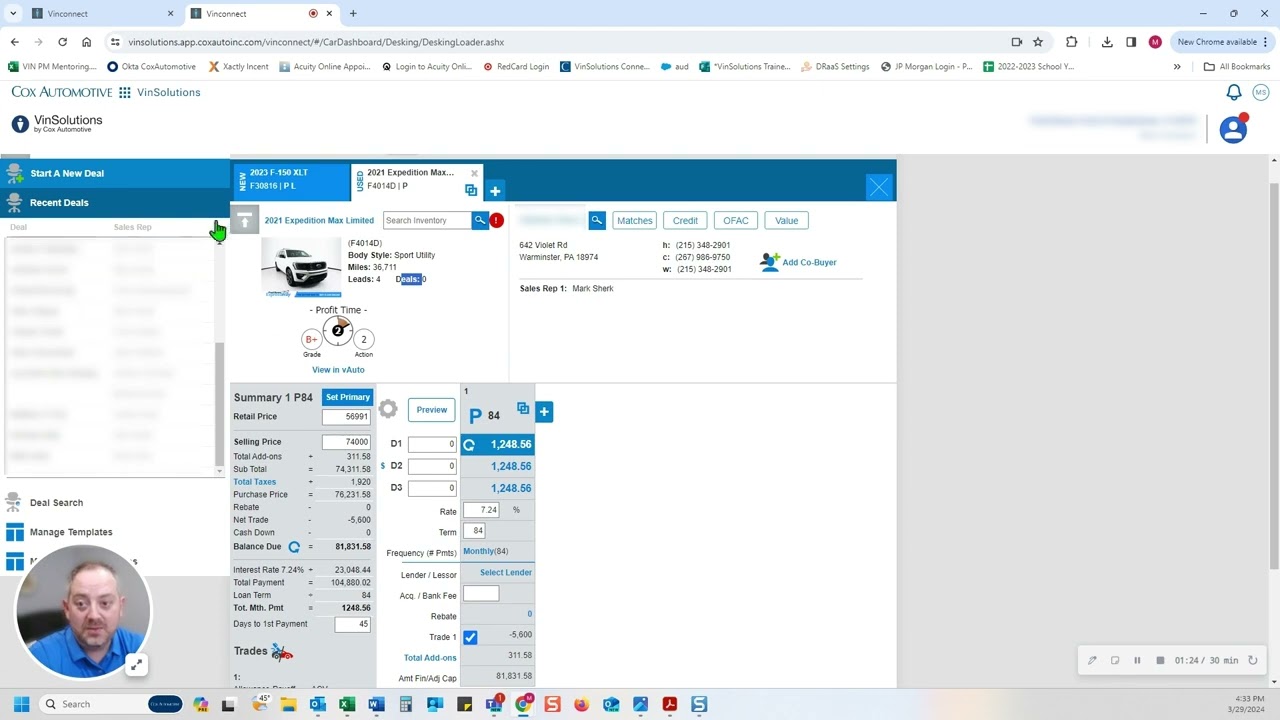Screen dimensions: 1280x720
Task: Click the collapse-up arrow beside vehicle name
Action: pyautogui.click(x=245, y=220)
